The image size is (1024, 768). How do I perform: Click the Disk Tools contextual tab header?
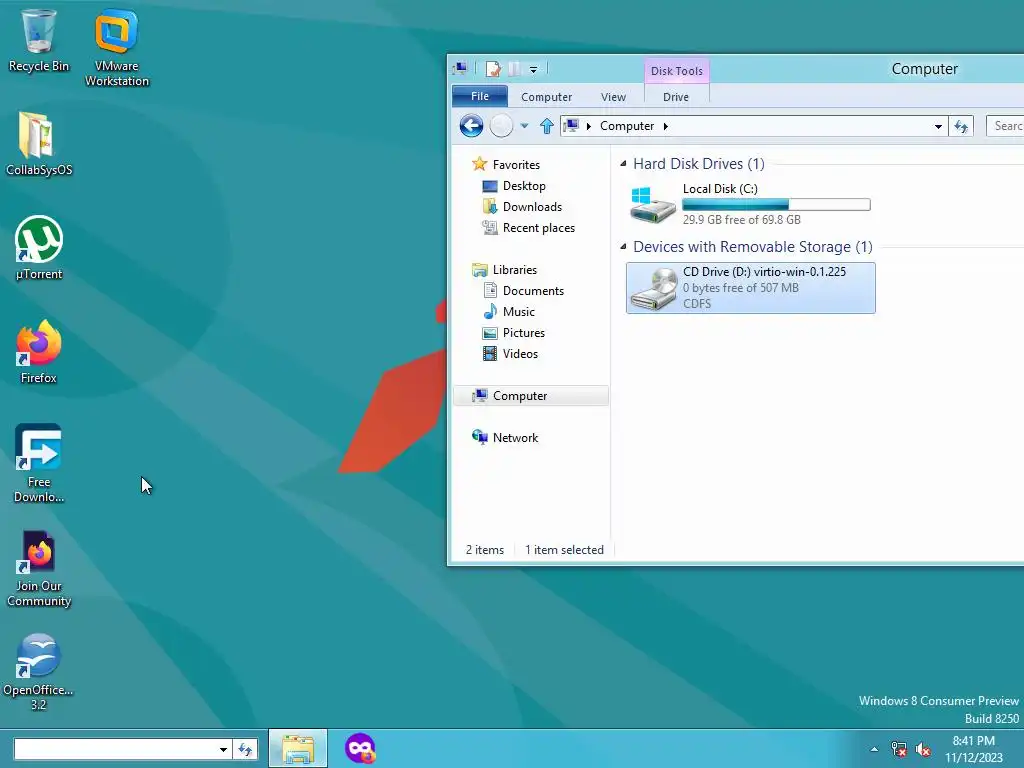coord(677,71)
